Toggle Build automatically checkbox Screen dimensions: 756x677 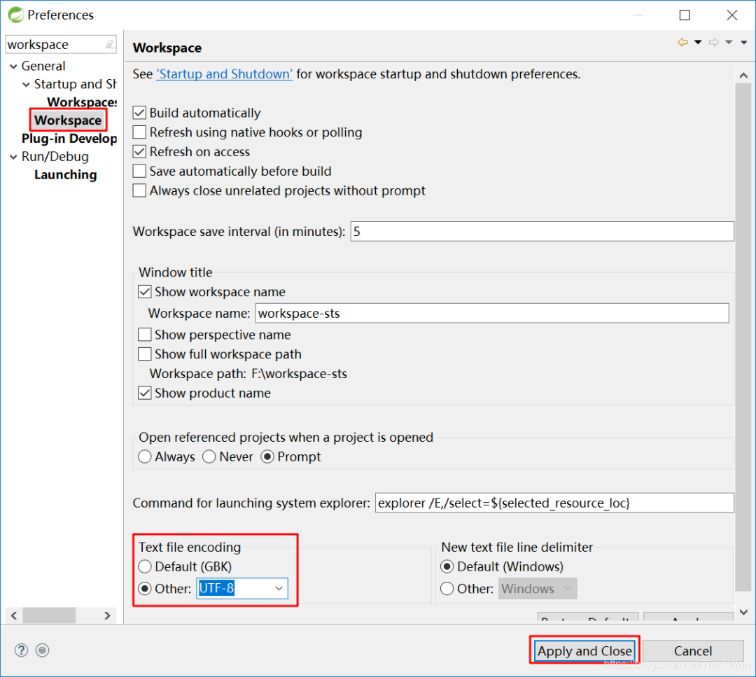[139, 113]
